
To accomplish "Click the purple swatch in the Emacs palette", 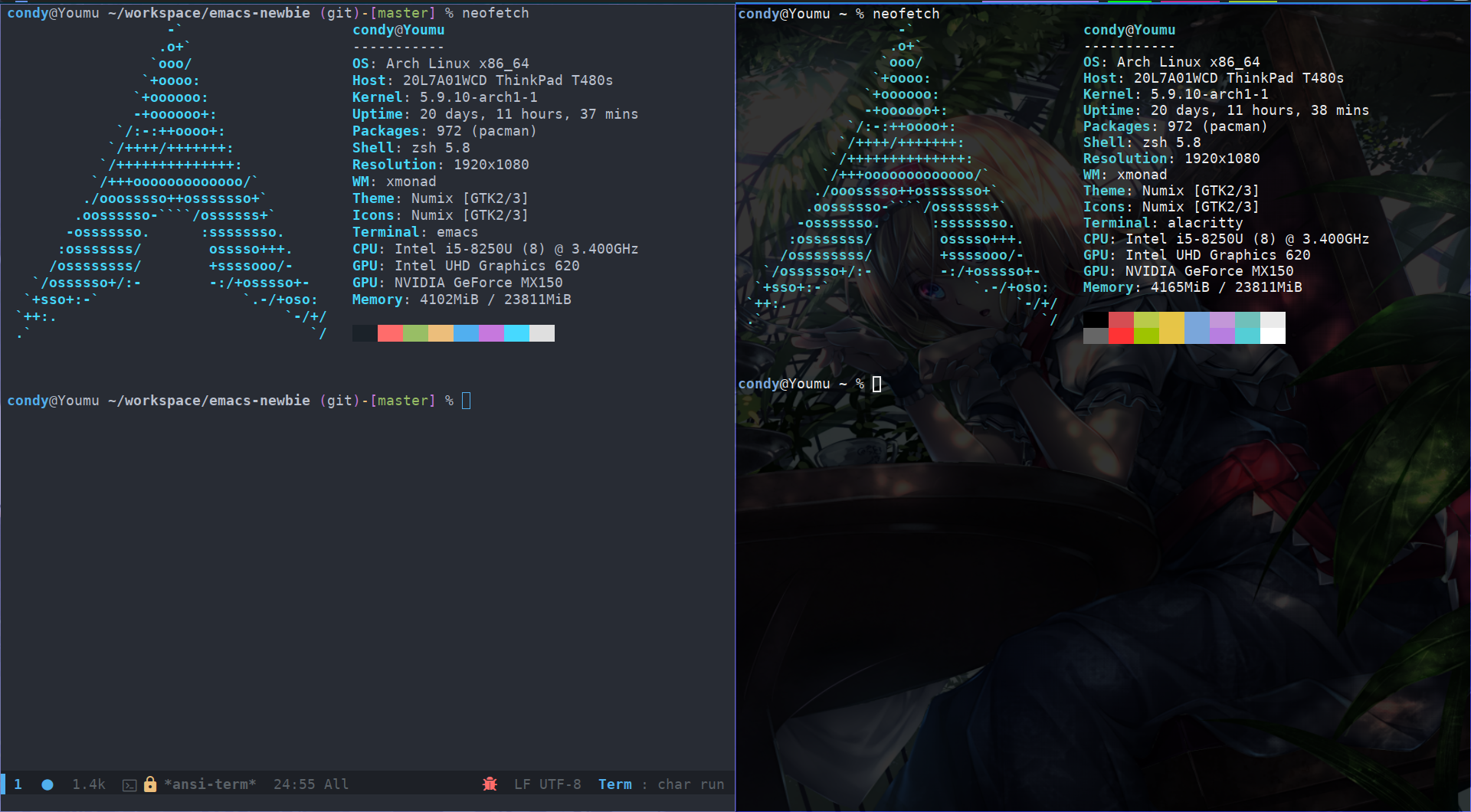I will coord(491,333).
